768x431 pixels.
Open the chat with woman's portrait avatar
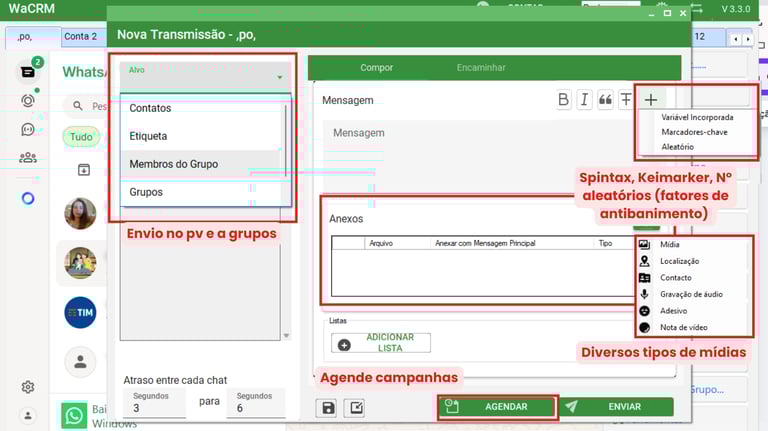pos(80,214)
